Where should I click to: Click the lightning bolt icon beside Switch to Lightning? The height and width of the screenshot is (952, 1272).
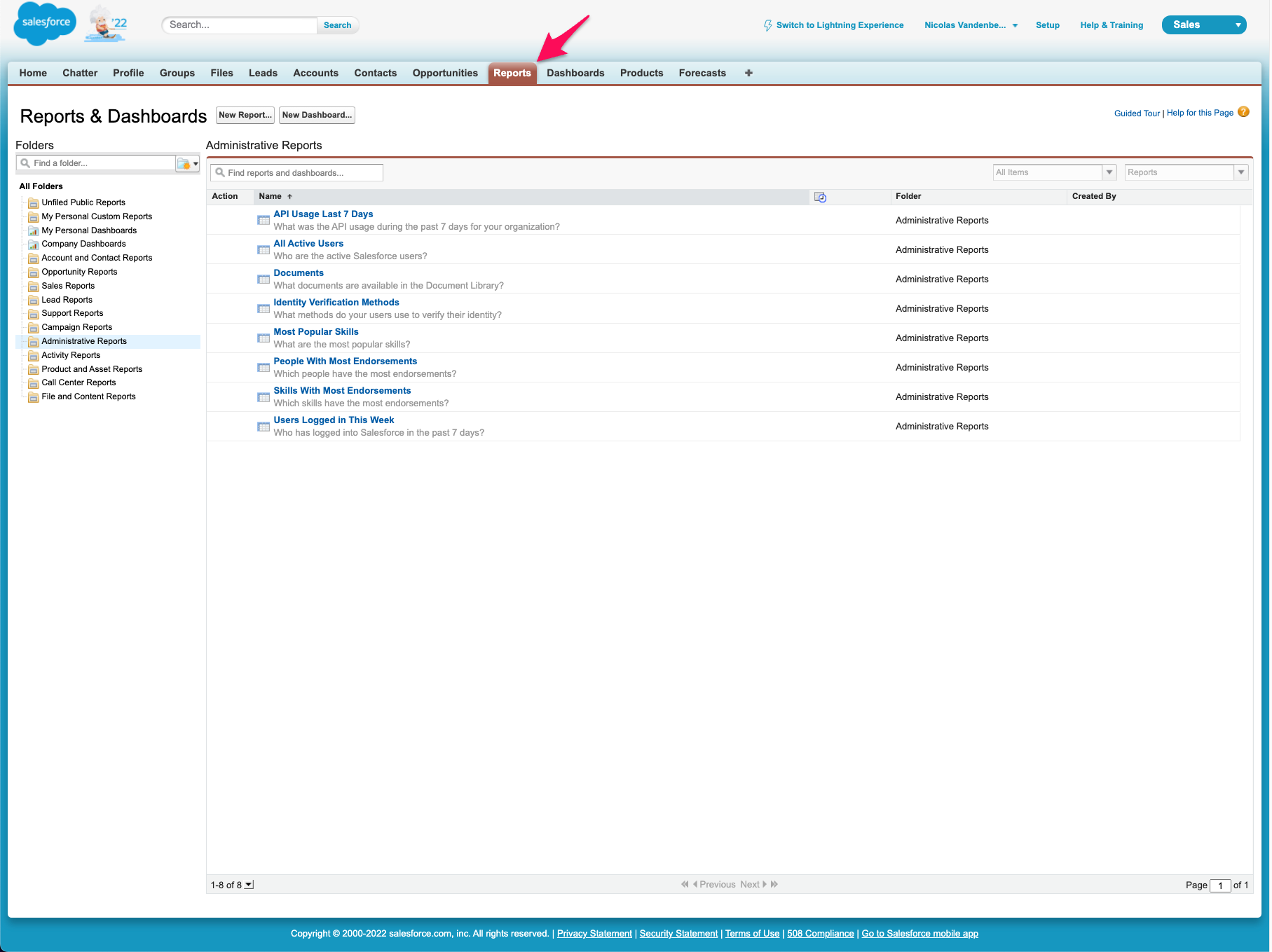pos(768,25)
